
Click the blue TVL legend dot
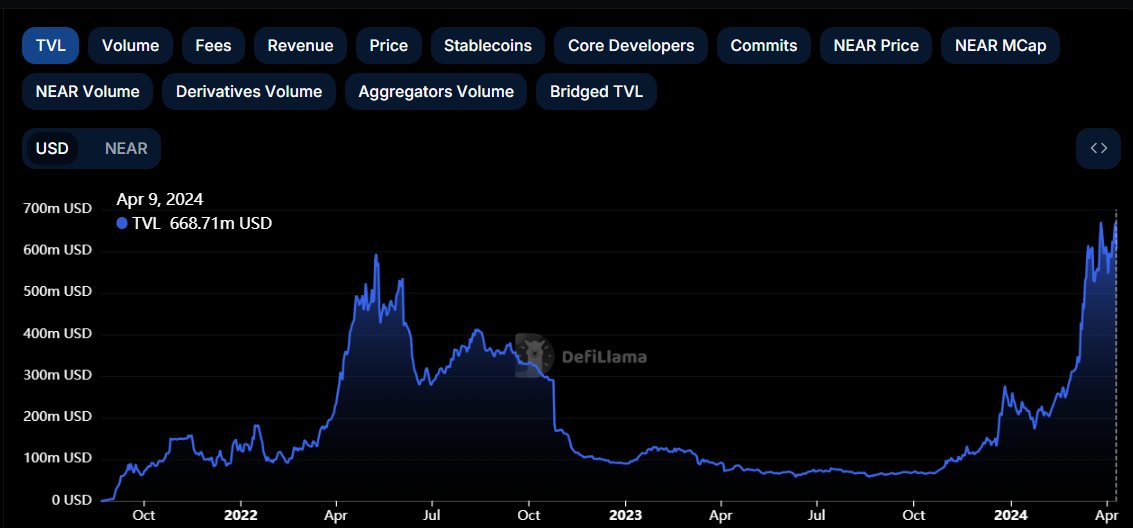[121, 224]
